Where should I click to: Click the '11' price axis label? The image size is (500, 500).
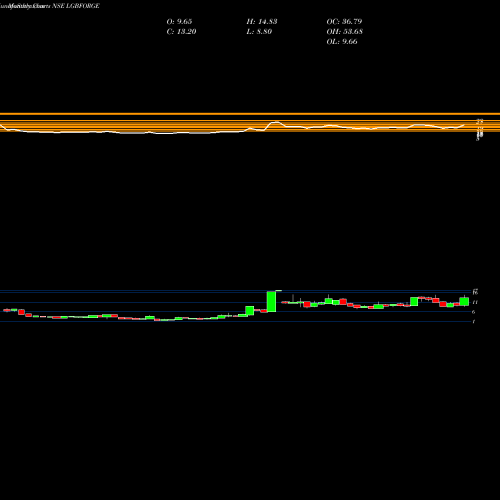475,302
